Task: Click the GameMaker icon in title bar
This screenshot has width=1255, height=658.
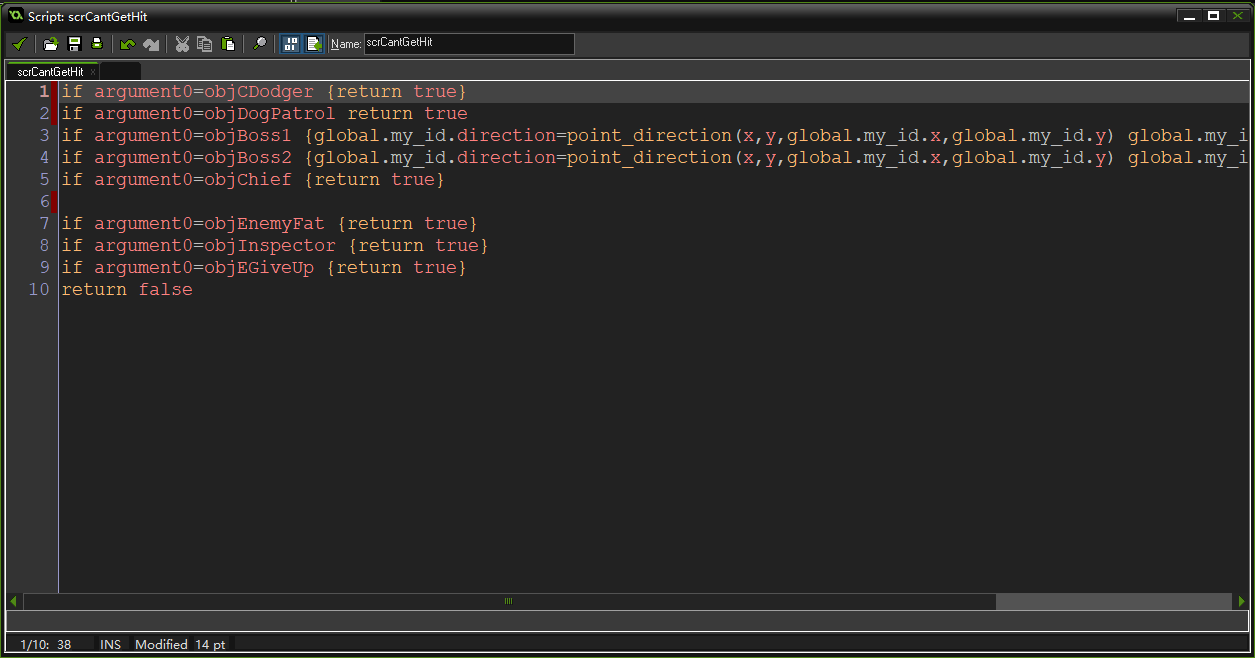Action: (16, 16)
